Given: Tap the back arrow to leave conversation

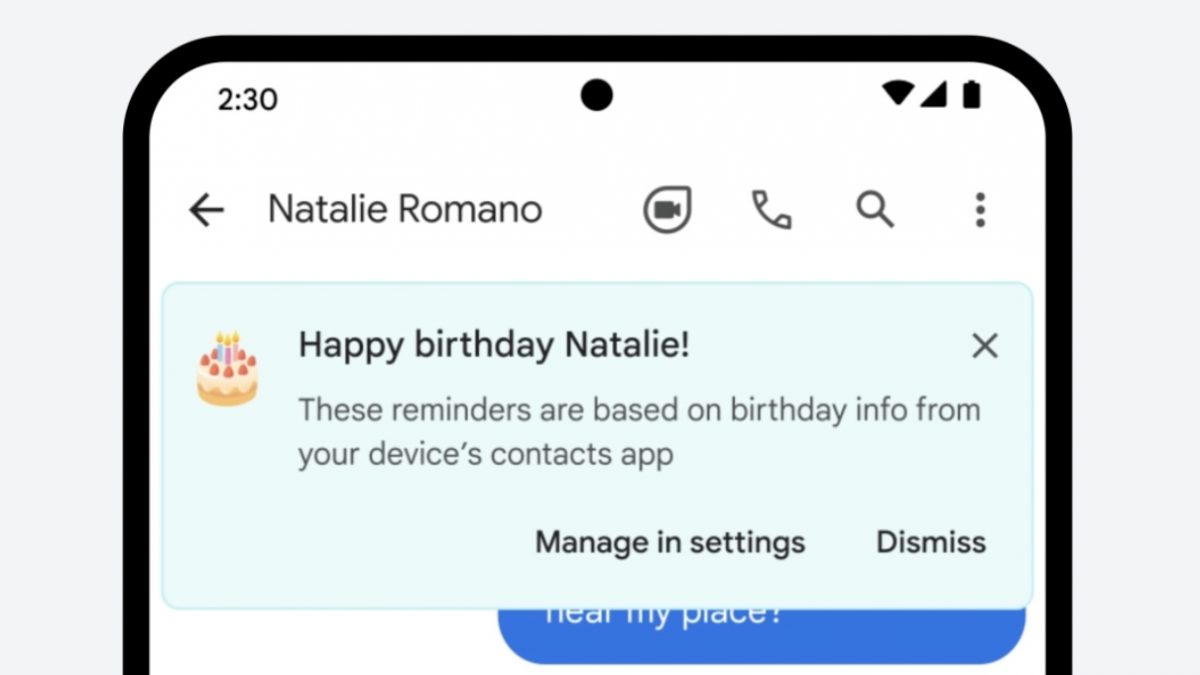Looking at the screenshot, I should click(x=207, y=210).
